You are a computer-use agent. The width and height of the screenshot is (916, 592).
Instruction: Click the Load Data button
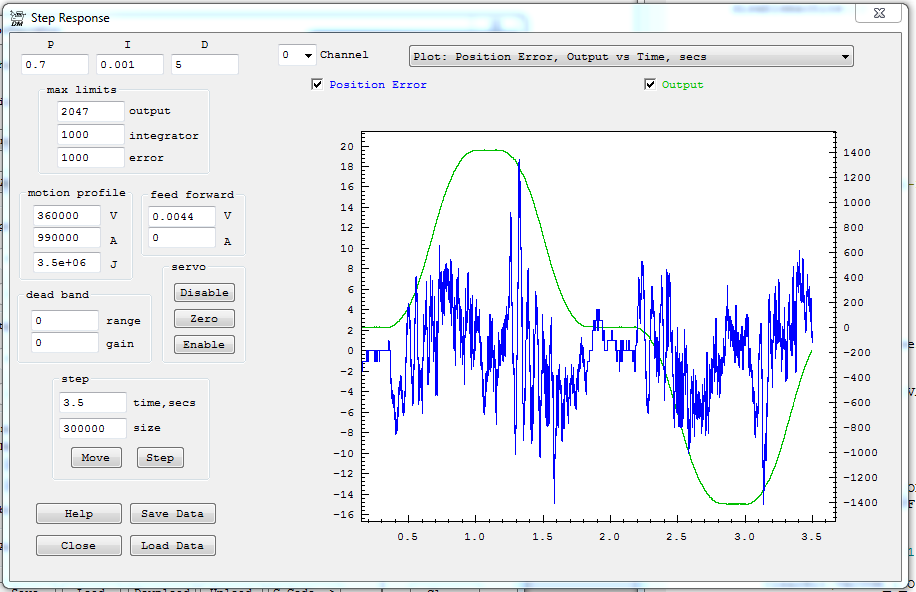tap(172, 546)
